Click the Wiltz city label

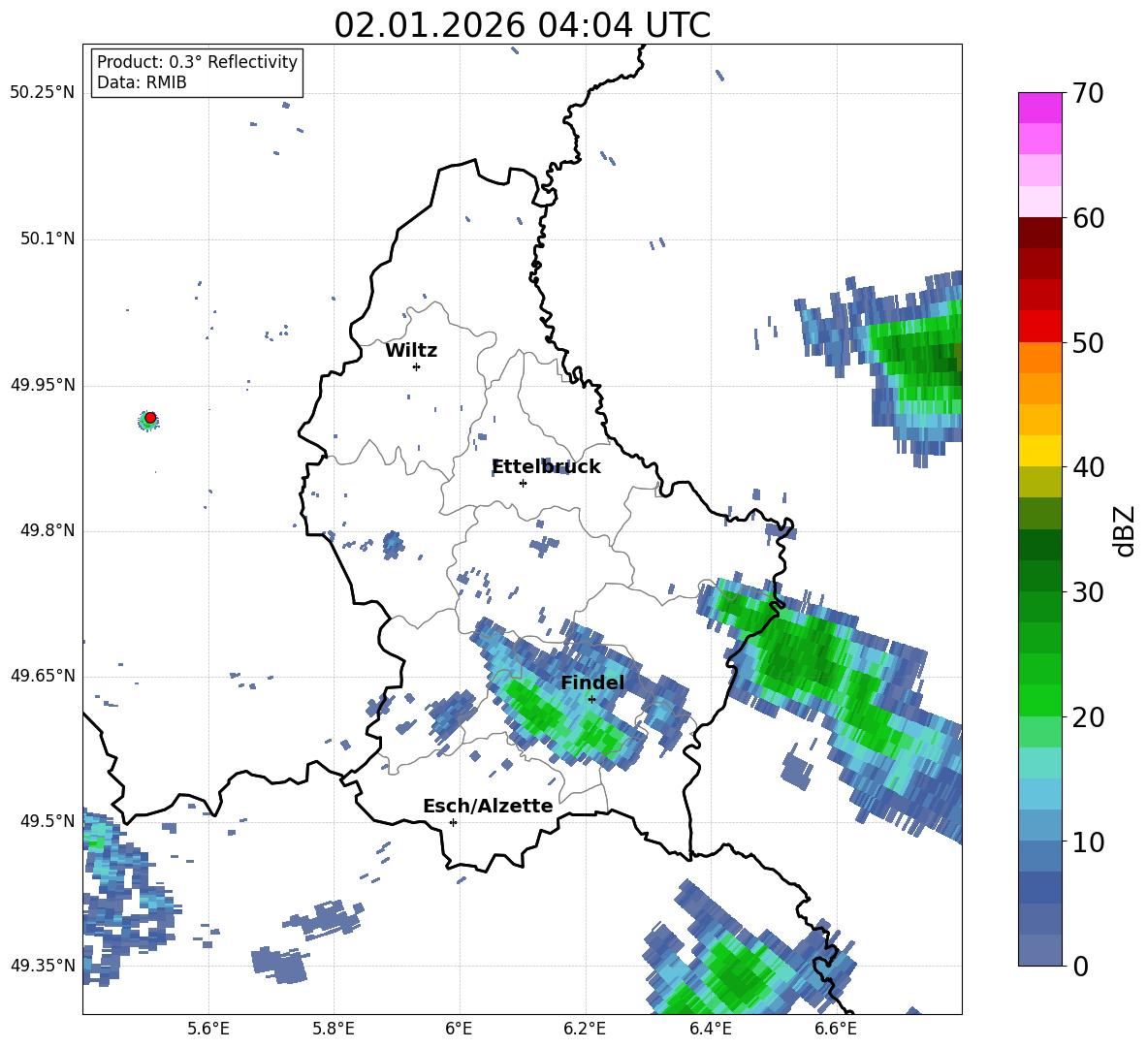tap(411, 351)
